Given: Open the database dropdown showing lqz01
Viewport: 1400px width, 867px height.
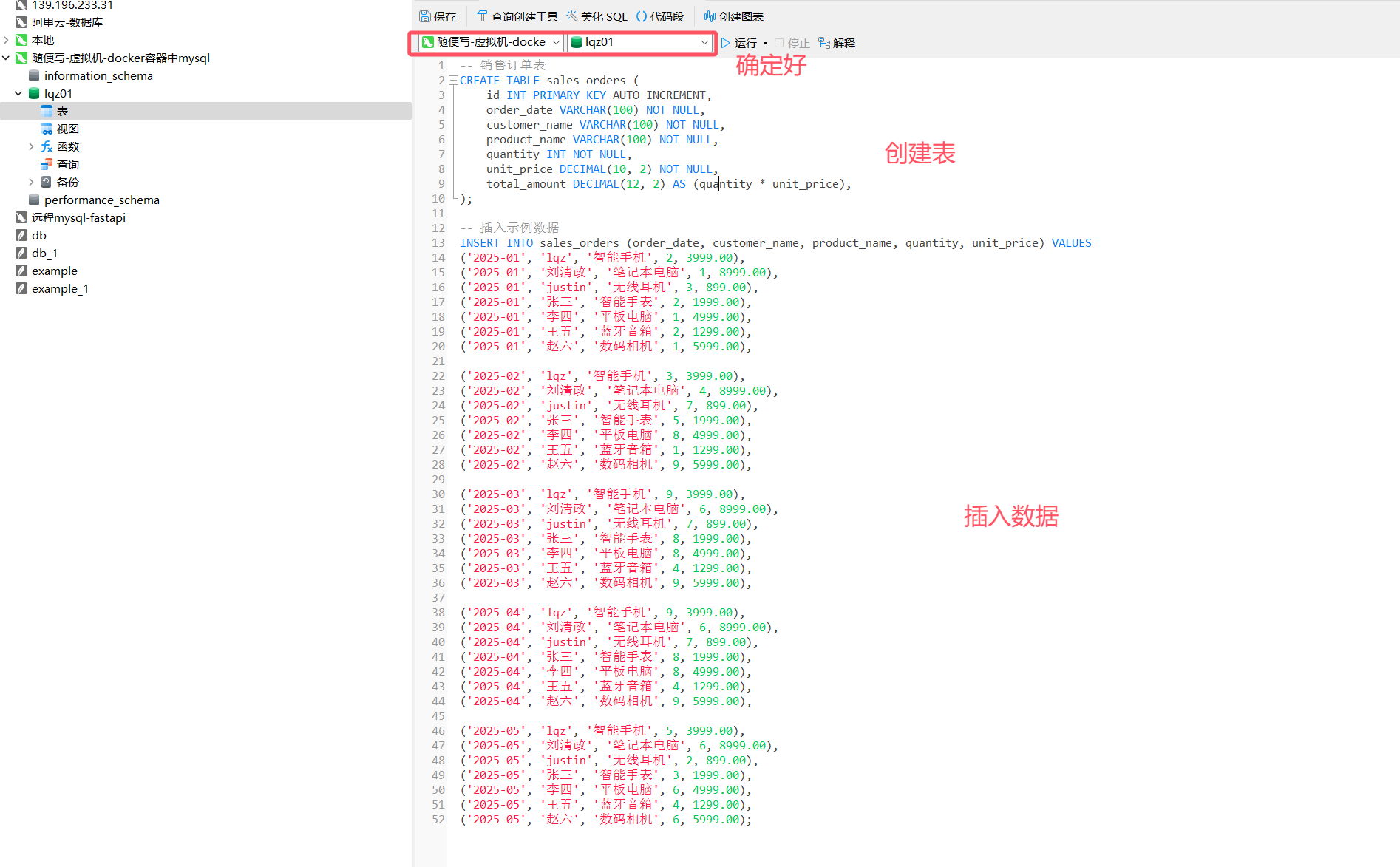Looking at the screenshot, I should click(x=639, y=42).
